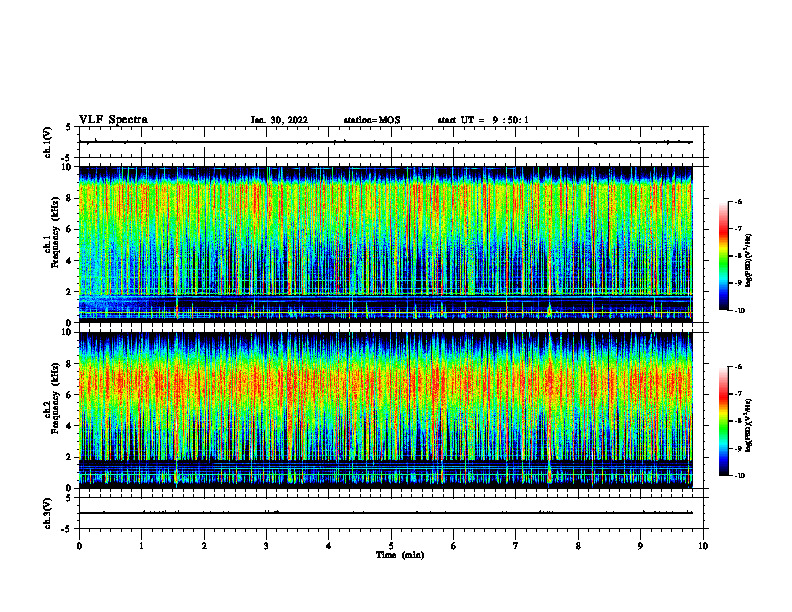Click time axis tick label "1"
792x612 pixels.
[x=141, y=546]
